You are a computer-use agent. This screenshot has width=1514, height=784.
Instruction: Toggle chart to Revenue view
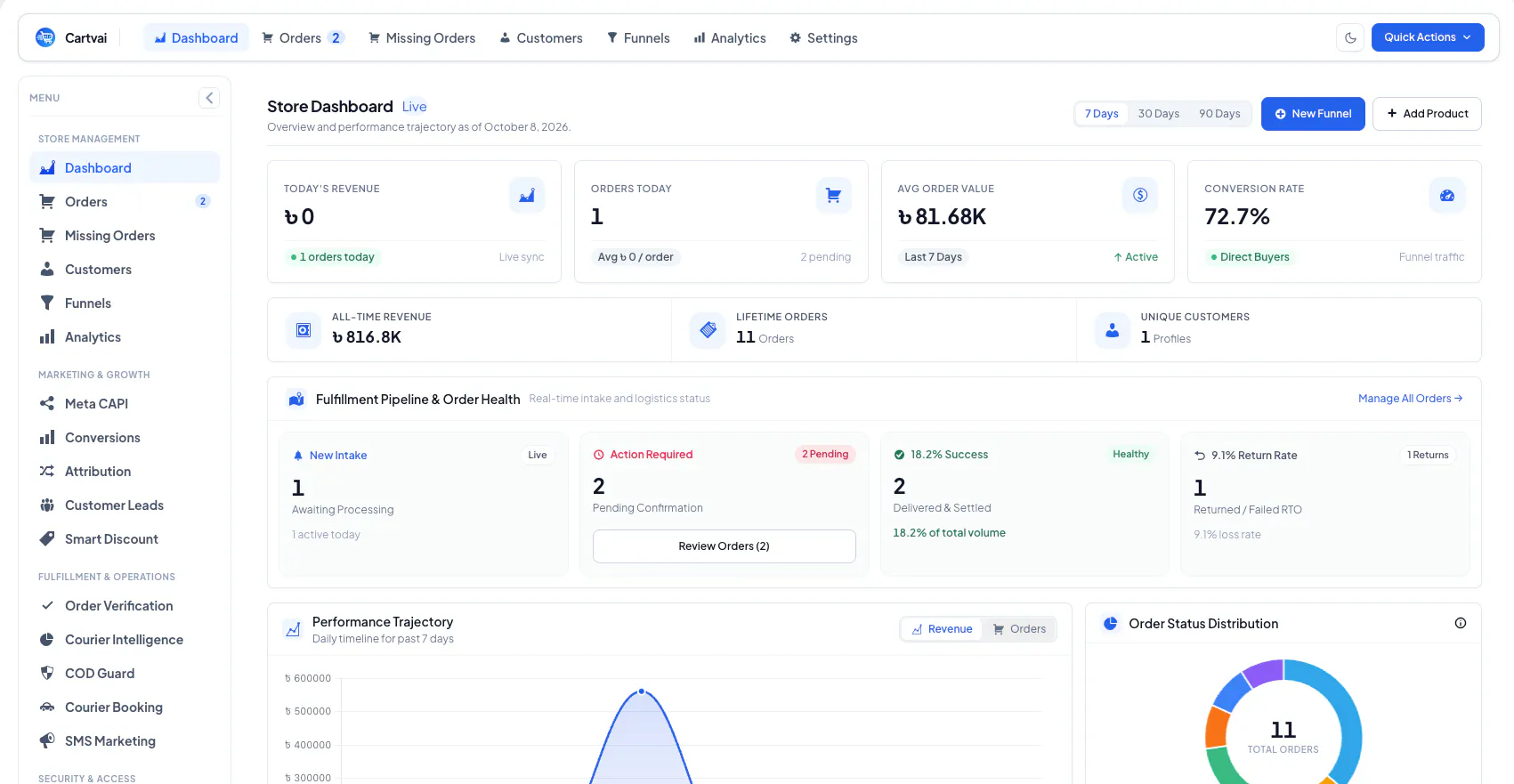(942, 629)
